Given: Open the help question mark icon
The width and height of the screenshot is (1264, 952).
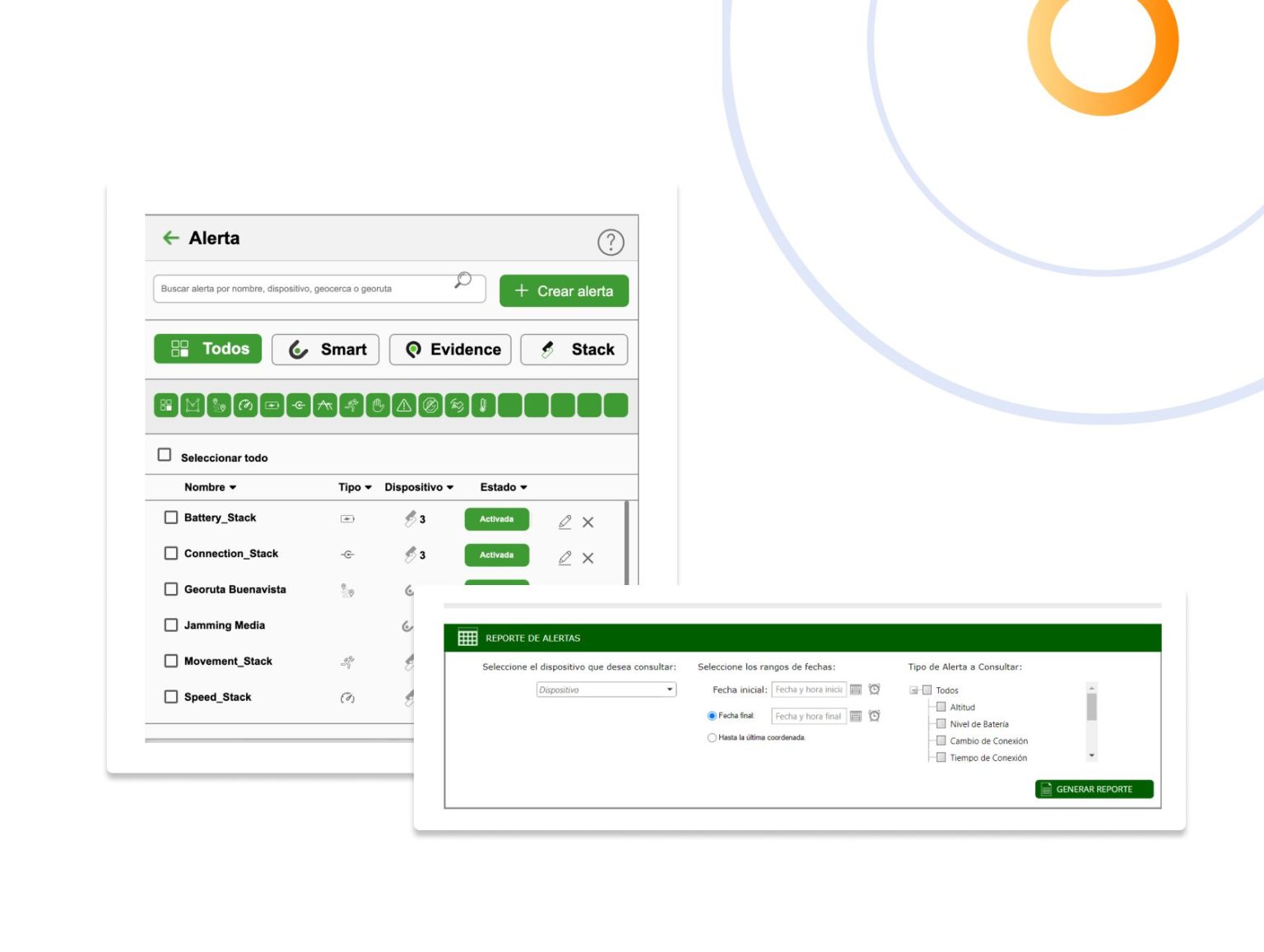Looking at the screenshot, I should [611, 242].
